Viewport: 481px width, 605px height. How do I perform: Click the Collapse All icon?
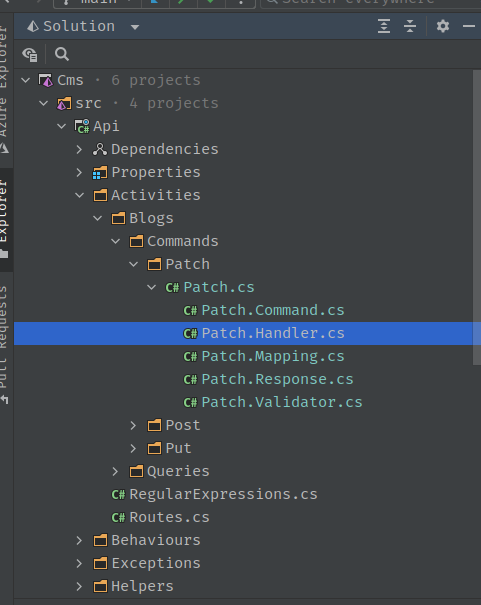410,26
